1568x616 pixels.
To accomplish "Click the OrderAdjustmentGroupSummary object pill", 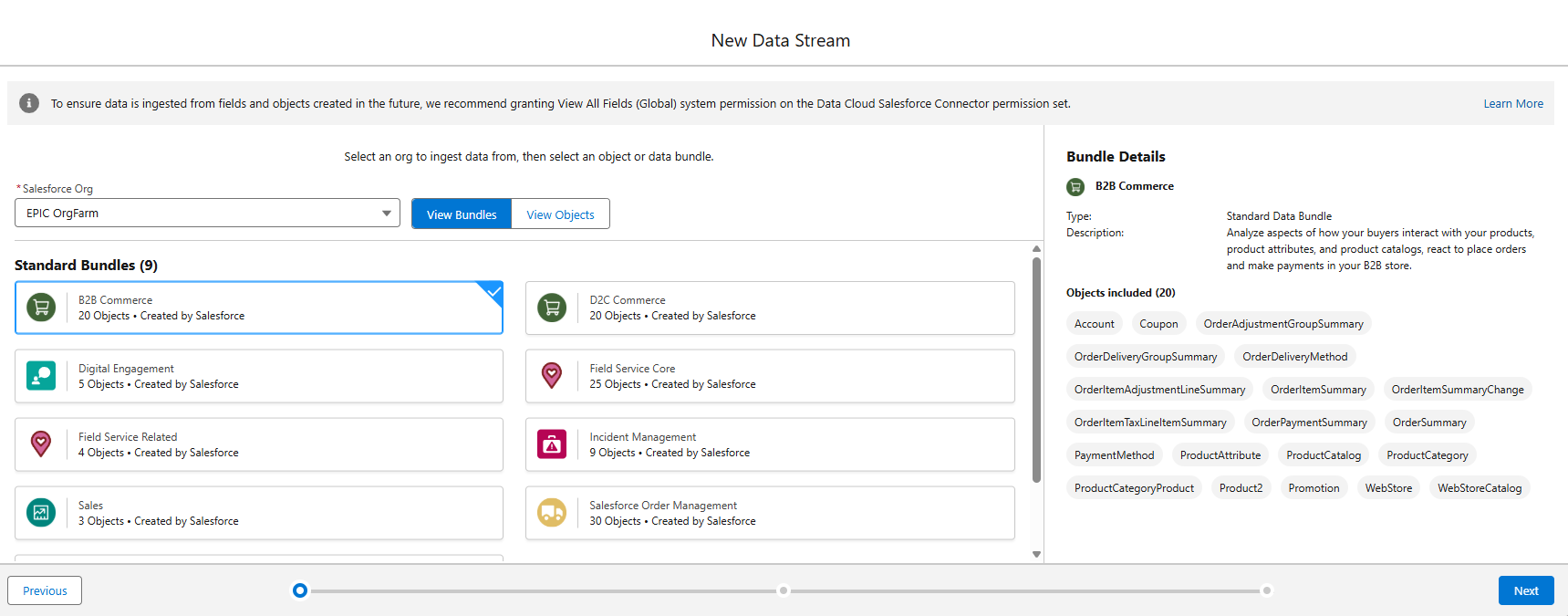I will (x=1283, y=324).
